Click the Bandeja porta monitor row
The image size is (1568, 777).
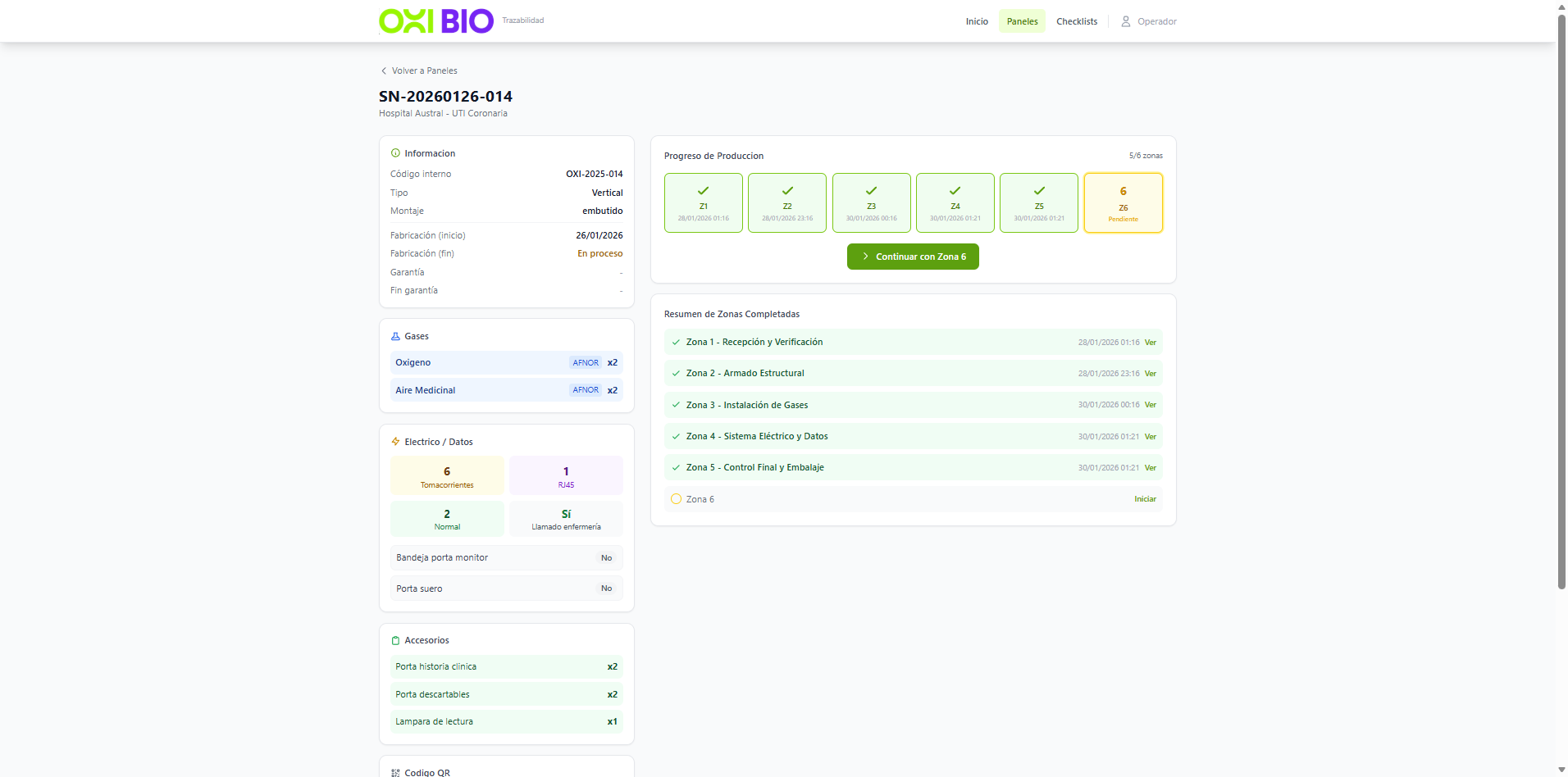pyautogui.click(x=507, y=557)
